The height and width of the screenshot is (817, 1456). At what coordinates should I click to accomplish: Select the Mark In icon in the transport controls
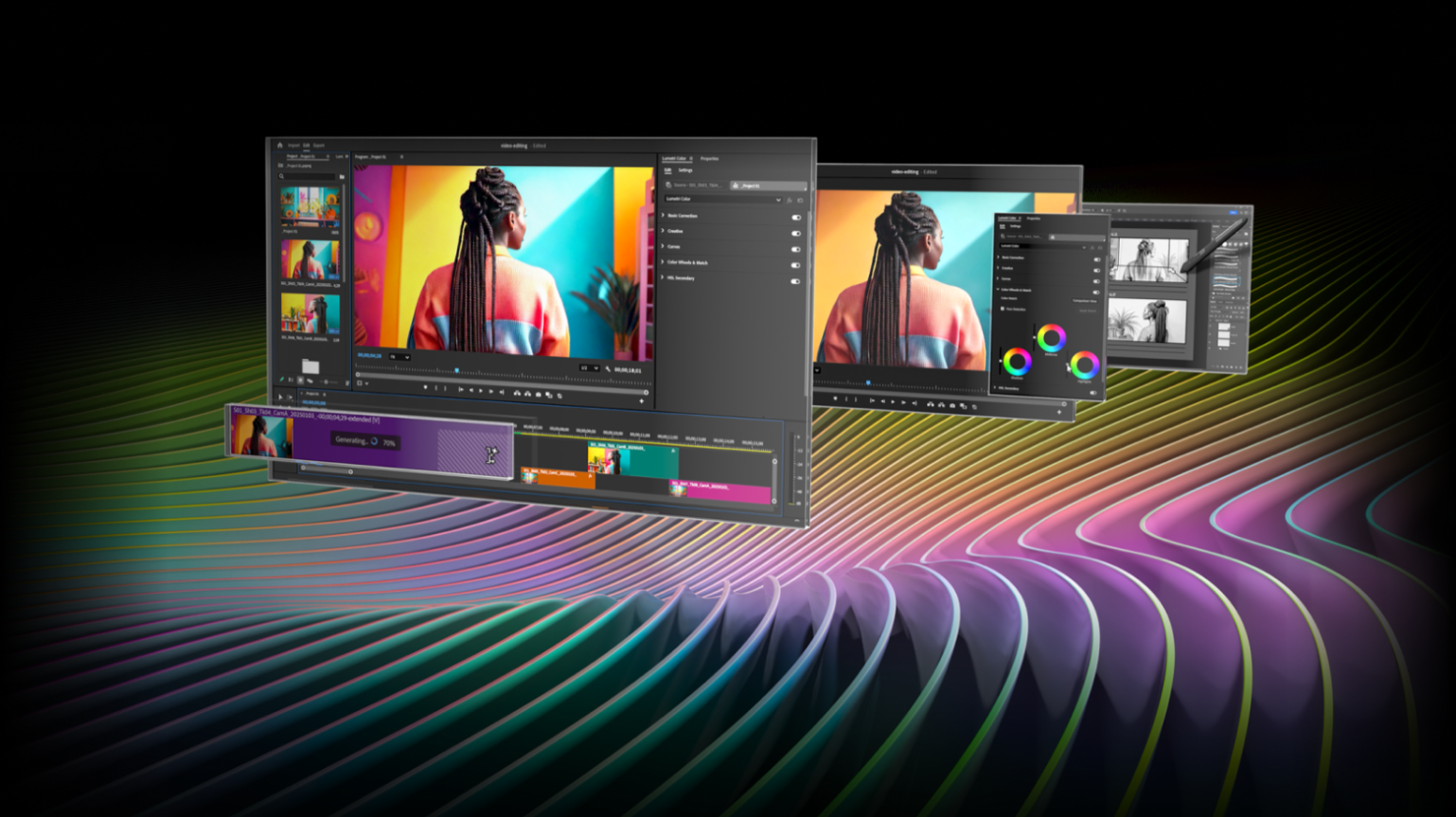436,388
